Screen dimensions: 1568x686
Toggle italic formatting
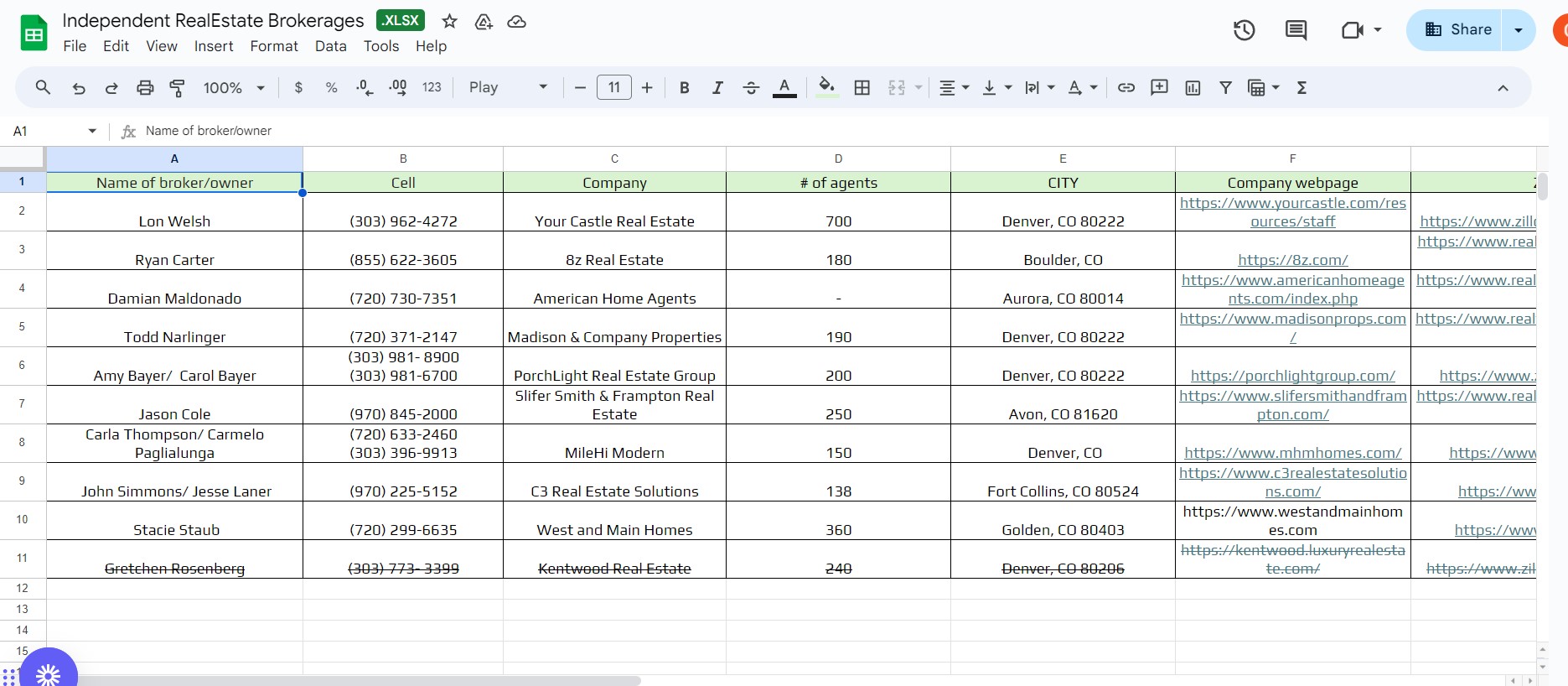pyautogui.click(x=717, y=87)
